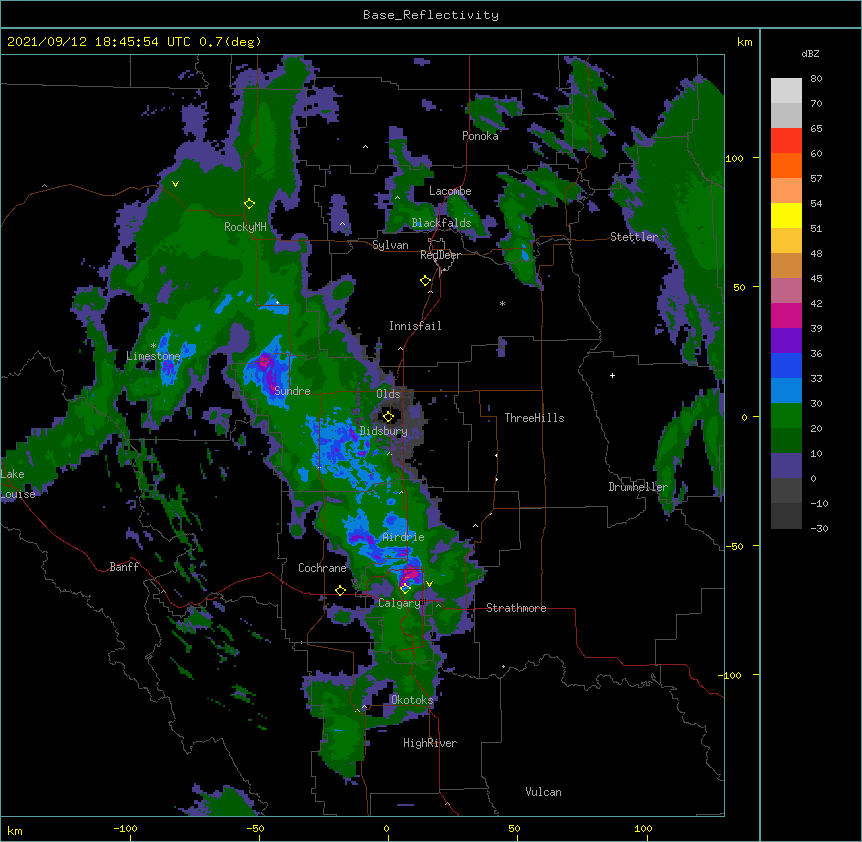Click the 45 value in dBZ legend

[816, 279]
